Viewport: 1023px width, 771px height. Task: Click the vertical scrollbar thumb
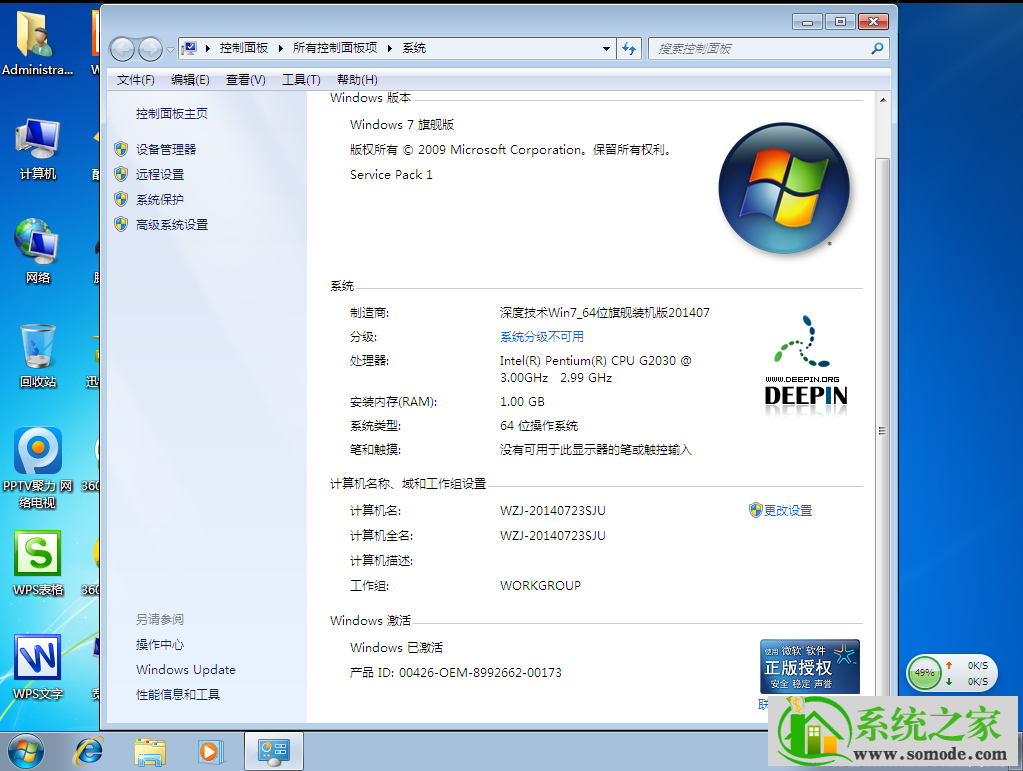883,431
